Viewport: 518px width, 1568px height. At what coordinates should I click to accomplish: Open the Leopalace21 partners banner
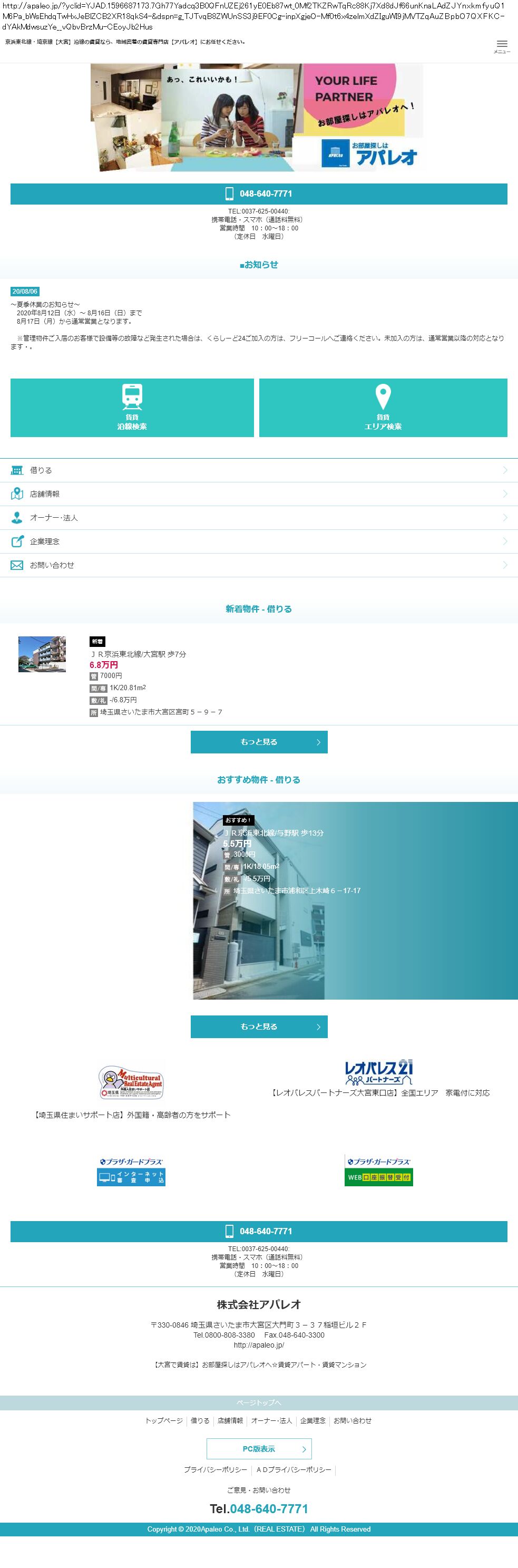[x=378, y=1072]
